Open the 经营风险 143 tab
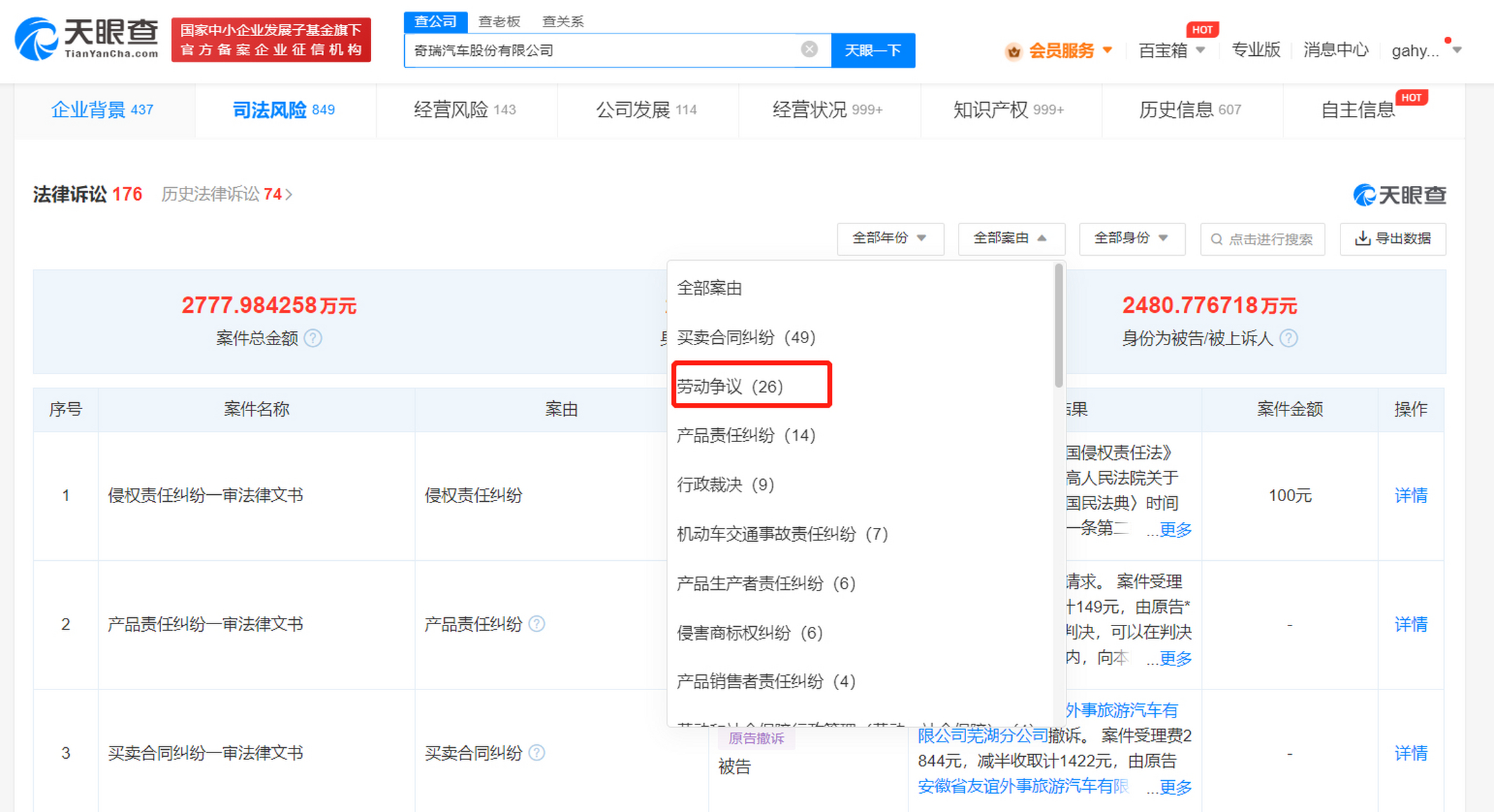1494x812 pixels. click(x=466, y=110)
